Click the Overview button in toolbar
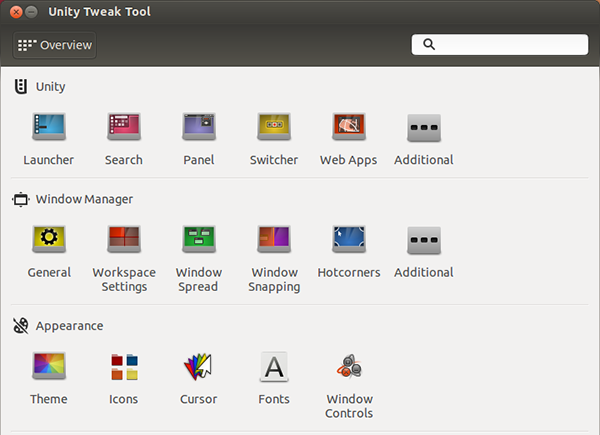Screen dimensions: 600x435 click(54, 45)
